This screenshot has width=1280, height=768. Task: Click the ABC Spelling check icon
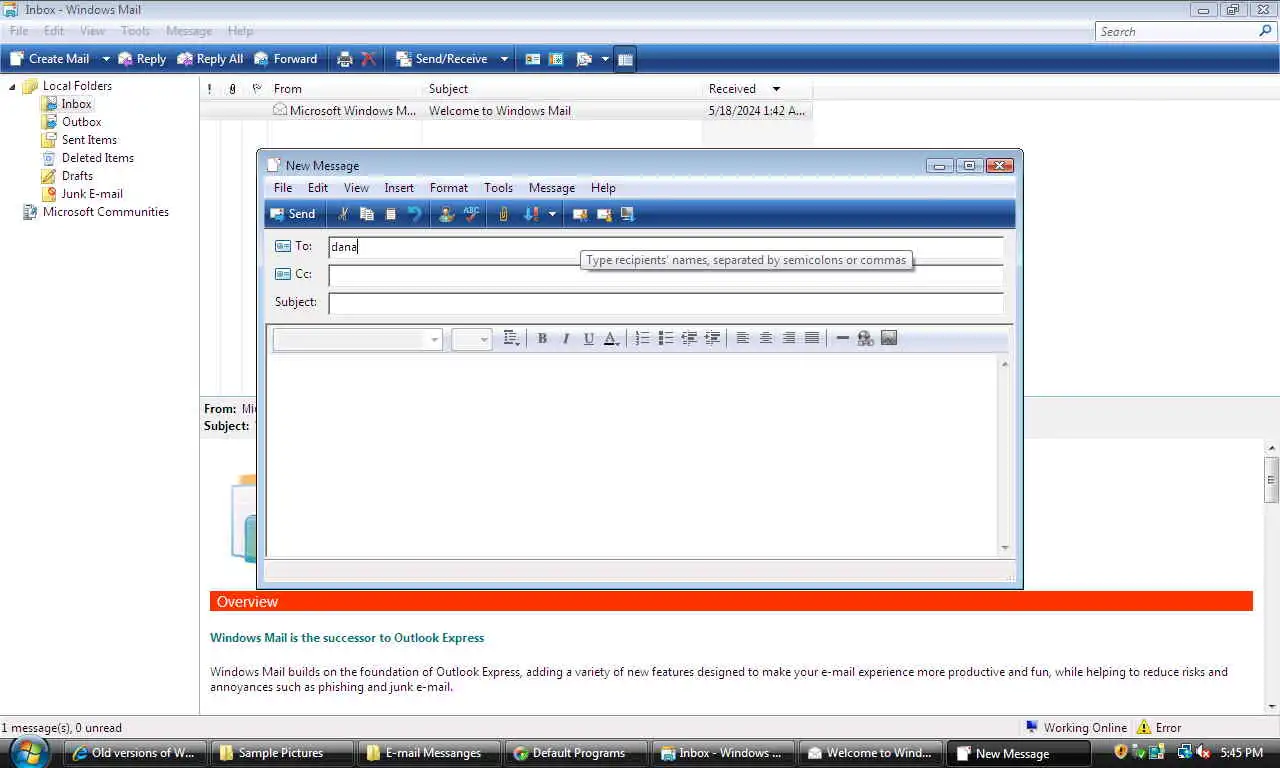471,214
